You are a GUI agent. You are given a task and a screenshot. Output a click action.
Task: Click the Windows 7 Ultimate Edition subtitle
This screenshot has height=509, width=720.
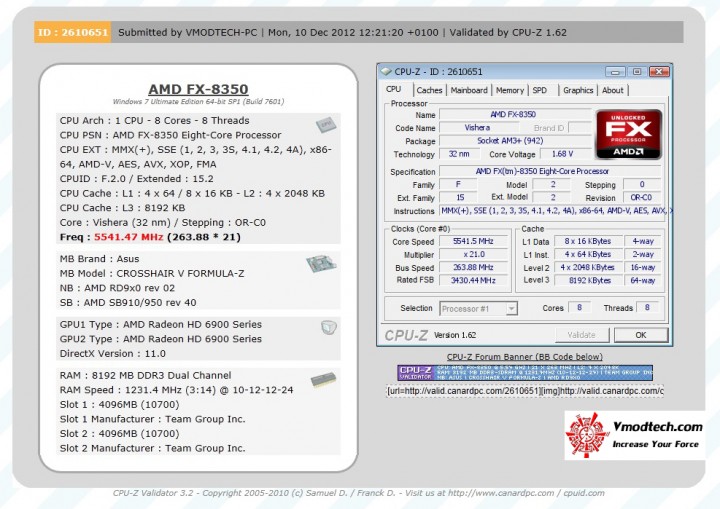click(198, 102)
